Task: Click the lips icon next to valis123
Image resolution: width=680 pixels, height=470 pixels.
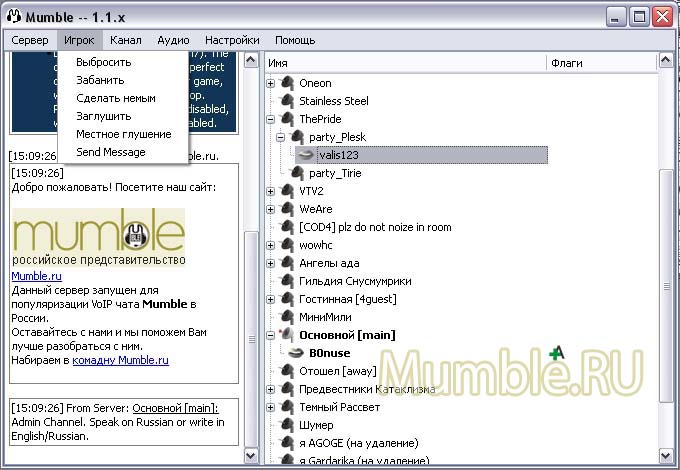Action: click(305, 155)
